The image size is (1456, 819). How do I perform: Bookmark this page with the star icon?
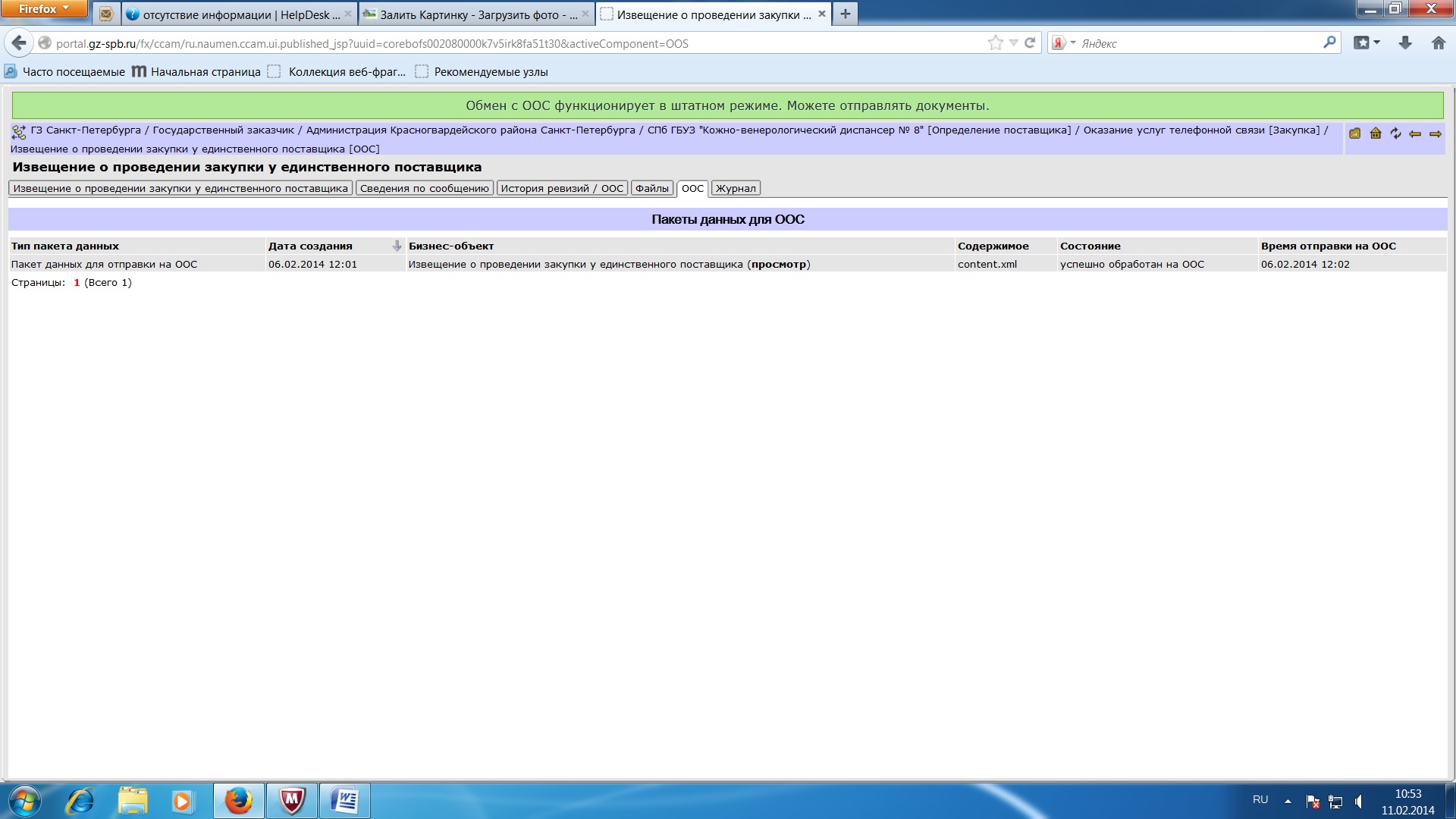(x=995, y=43)
